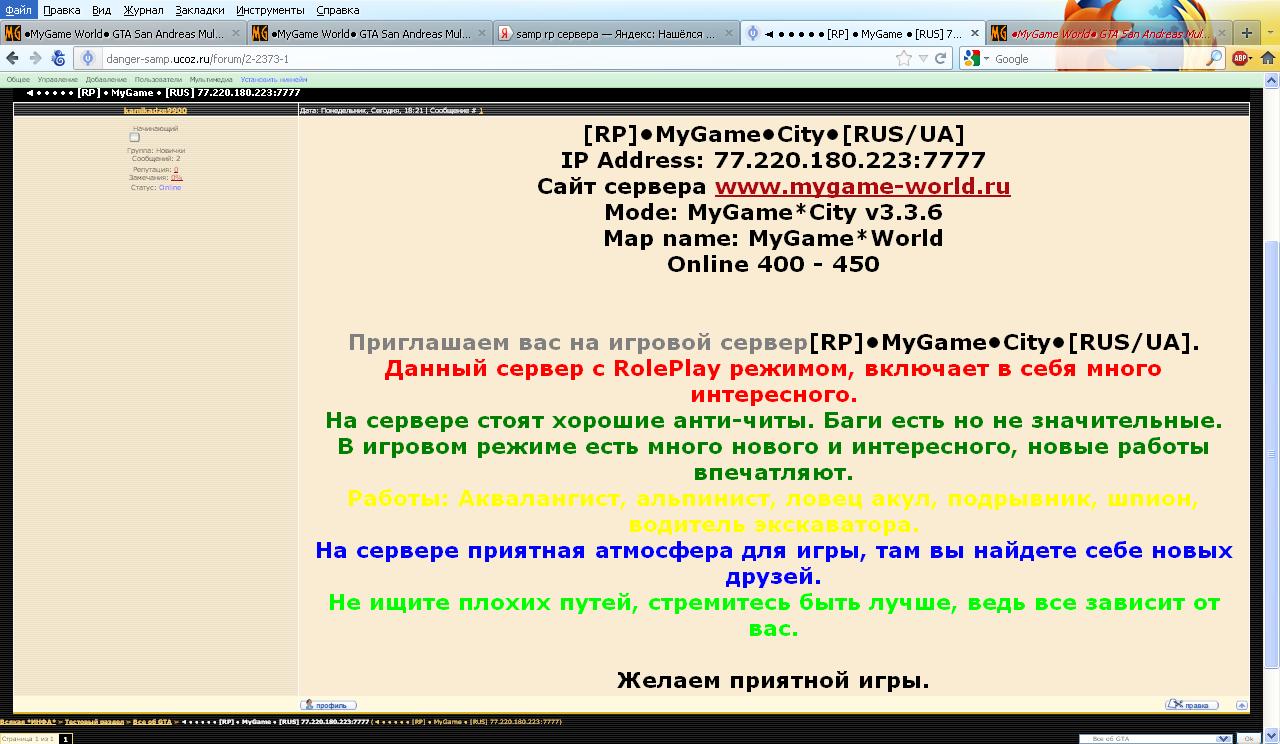Click the Репутация value 0 link
Screen dimensions: 1280x744
[176, 170]
